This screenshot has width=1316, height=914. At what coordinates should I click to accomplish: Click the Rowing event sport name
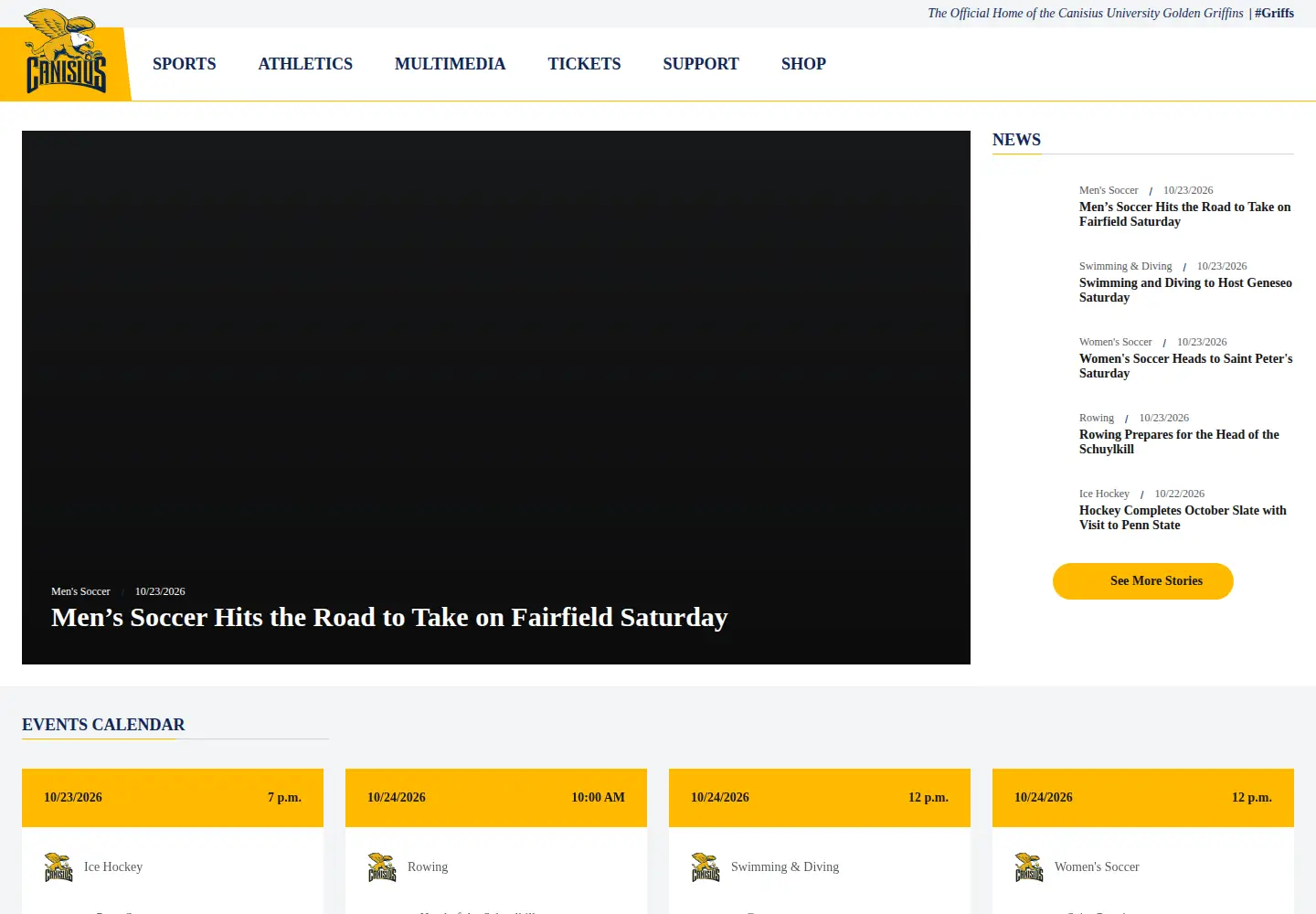428,866
